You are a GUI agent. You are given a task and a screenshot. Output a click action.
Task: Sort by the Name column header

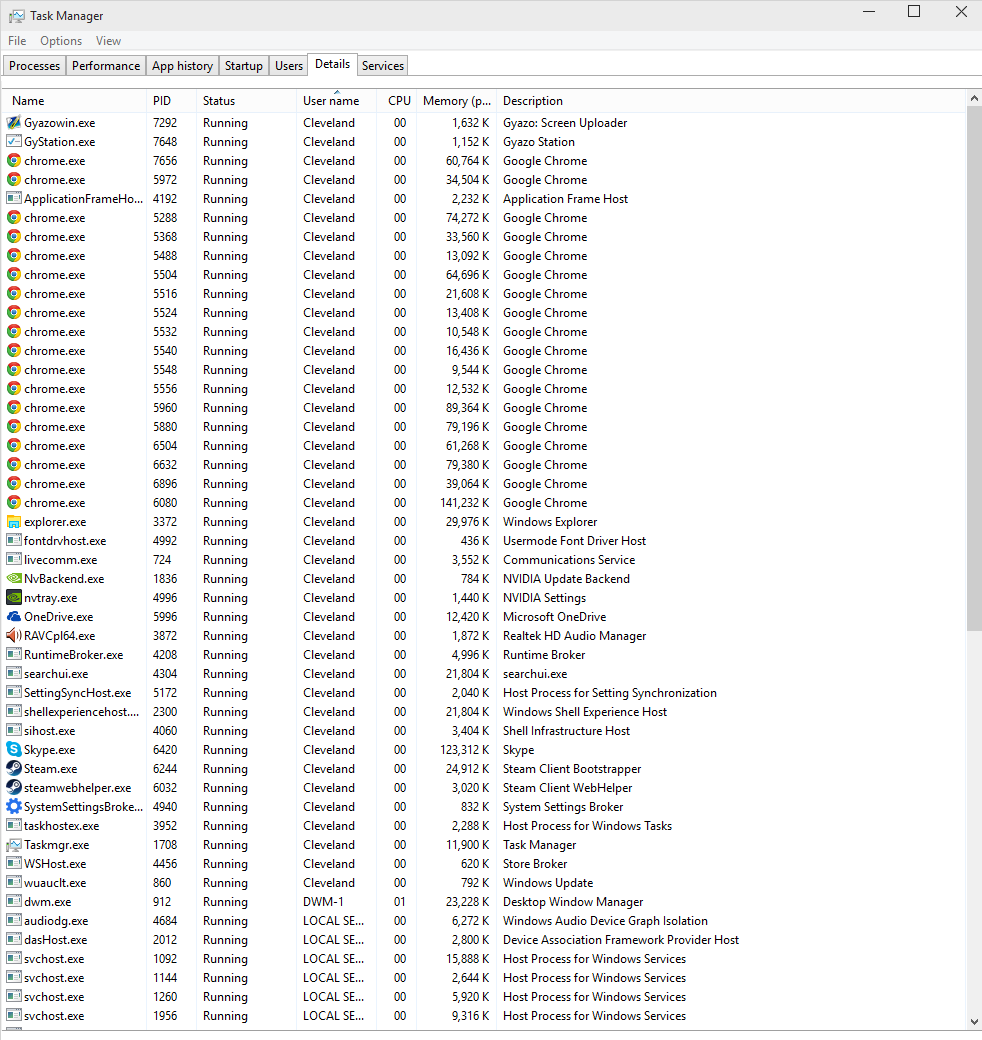74,101
